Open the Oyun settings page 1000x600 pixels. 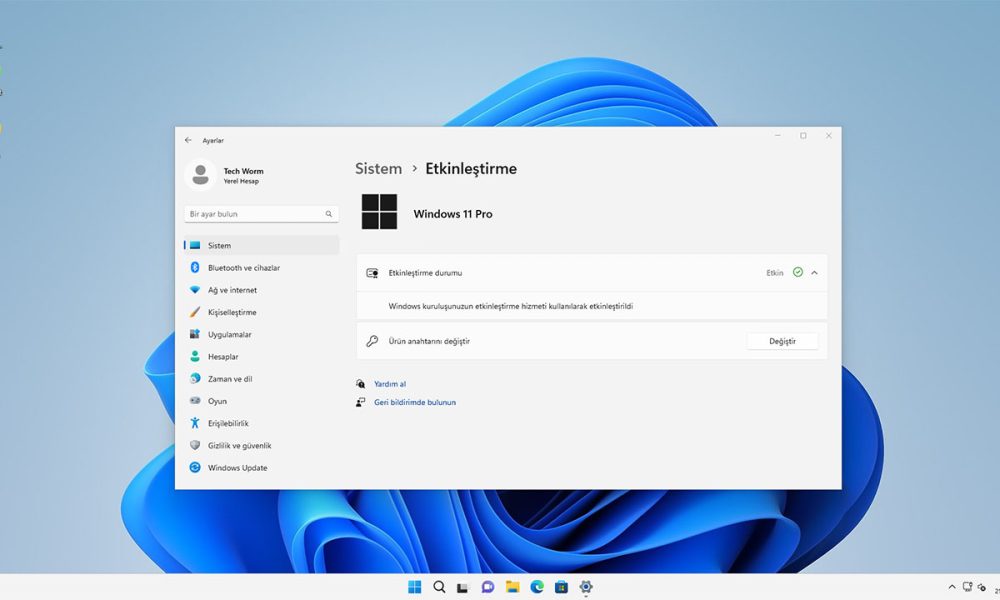tap(217, 401)
